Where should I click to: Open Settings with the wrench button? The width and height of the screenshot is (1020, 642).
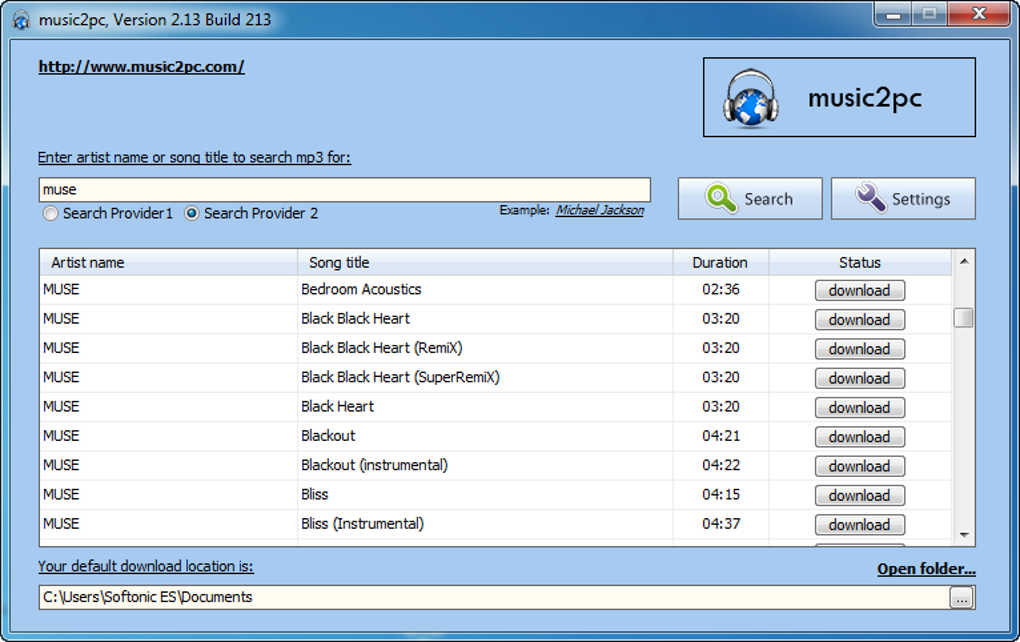coord(903,198)
